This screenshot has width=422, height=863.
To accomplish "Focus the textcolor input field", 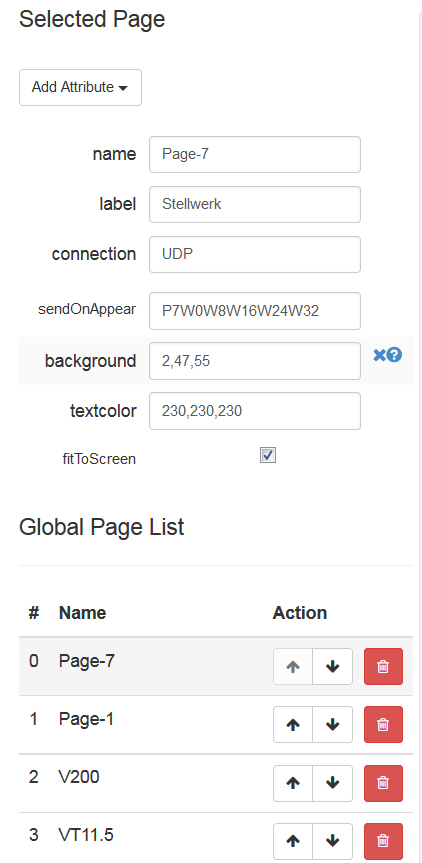I will click(x=255, y=411).
